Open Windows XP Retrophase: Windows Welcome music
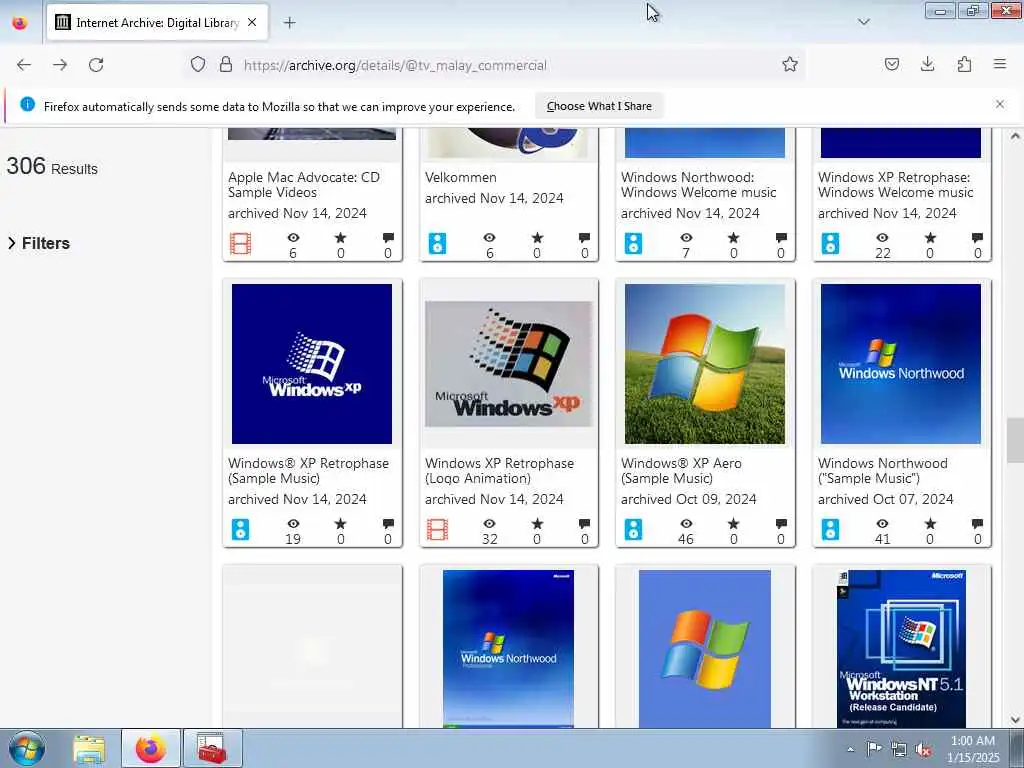1024x768 pixels. (895, 185)
